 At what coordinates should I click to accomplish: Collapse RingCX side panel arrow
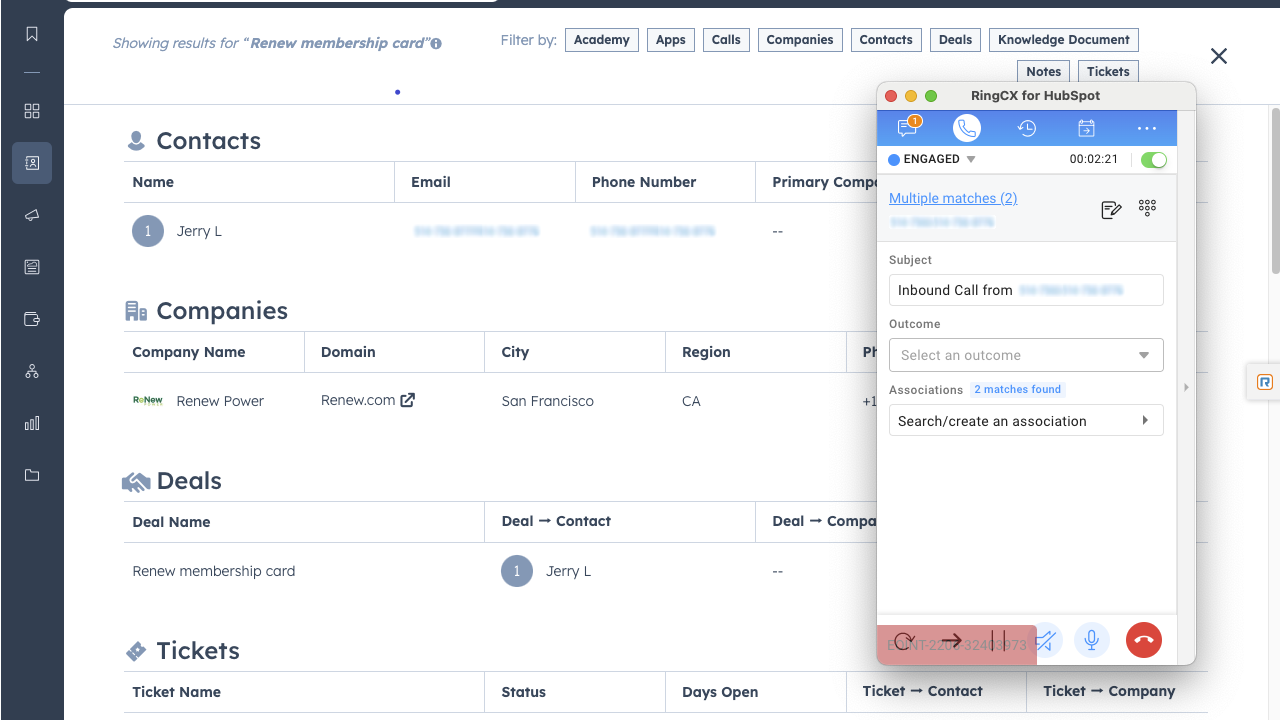(x=1186, y=387)
